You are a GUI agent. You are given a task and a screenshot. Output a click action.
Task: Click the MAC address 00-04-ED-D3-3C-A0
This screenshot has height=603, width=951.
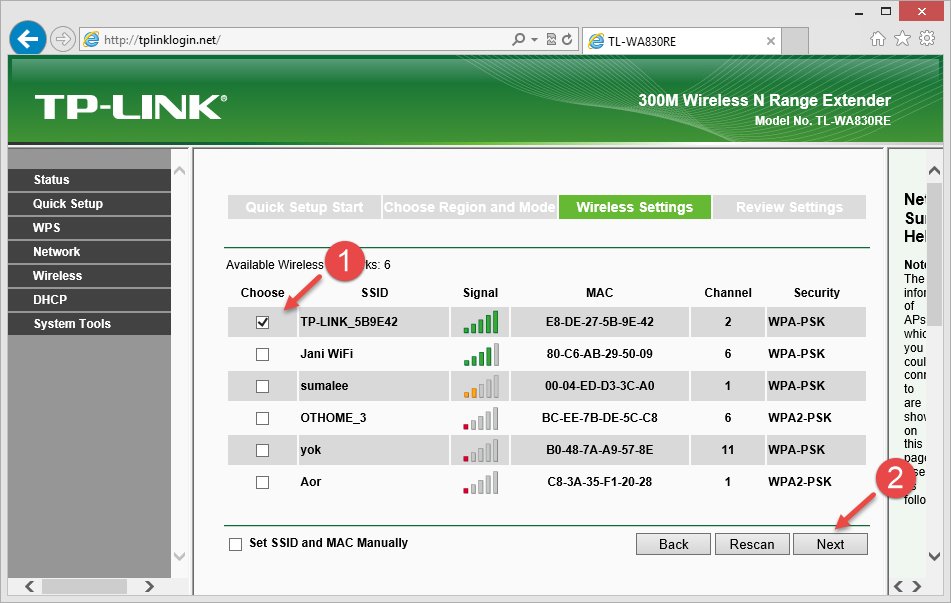click(599, 386)
